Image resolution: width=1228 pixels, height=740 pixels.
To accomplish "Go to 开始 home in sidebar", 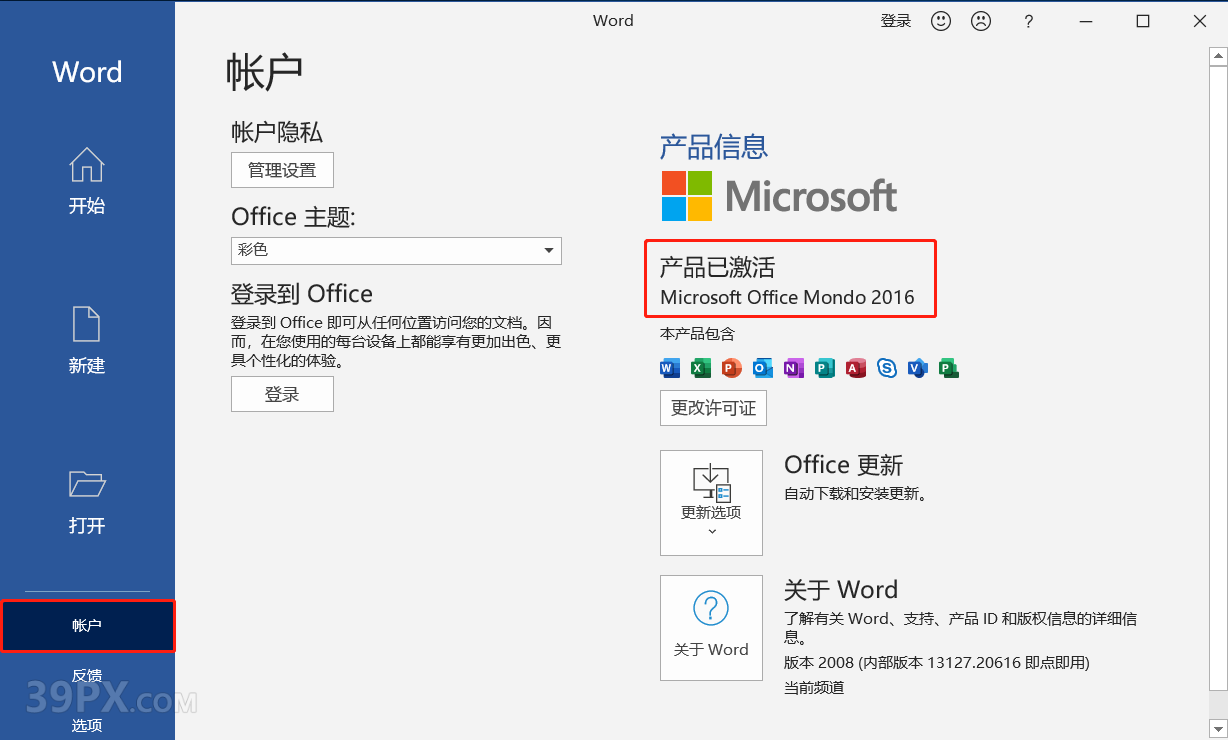I will point(87,182).
